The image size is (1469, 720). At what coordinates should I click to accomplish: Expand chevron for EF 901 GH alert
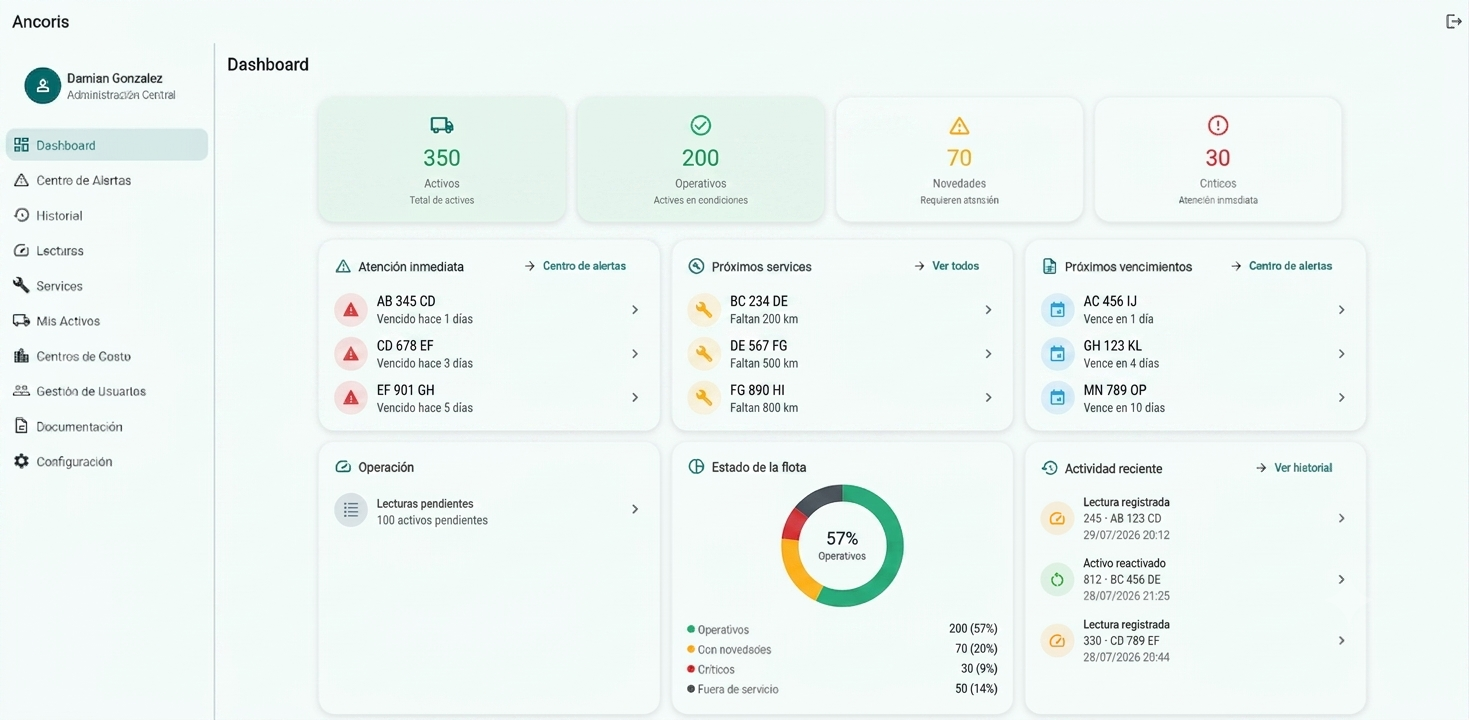[635, 398]
